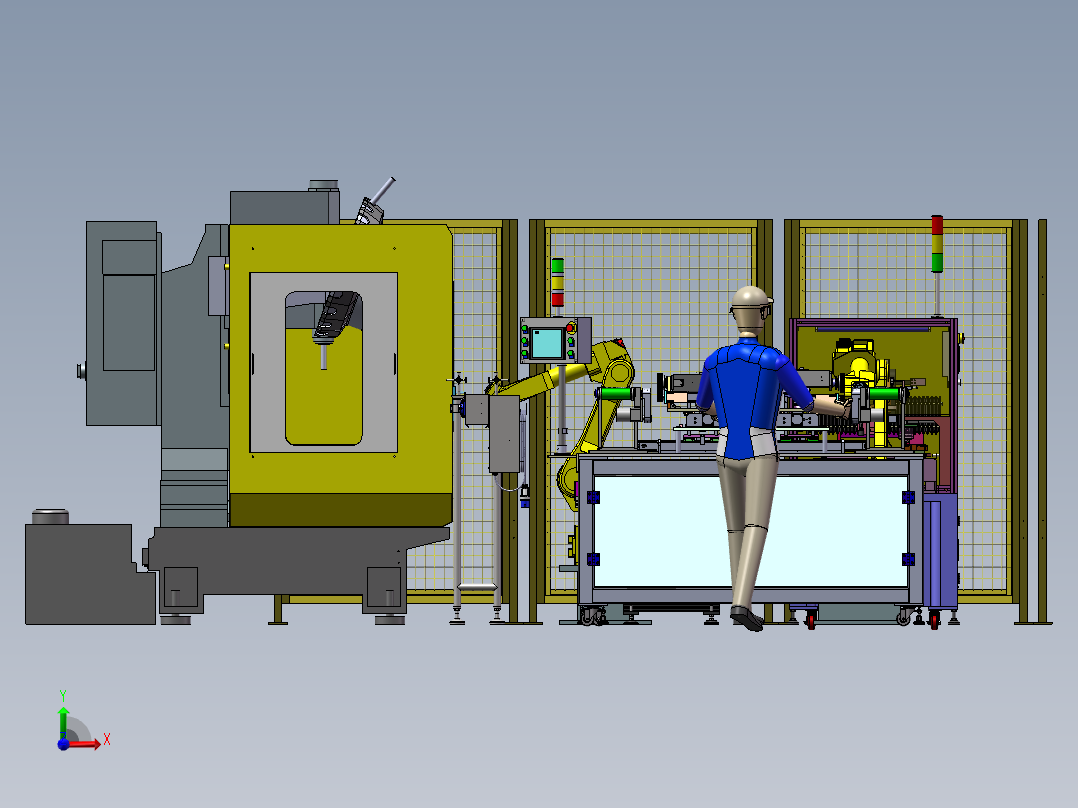
Task: Select the stack light tower above the HMI panel
Action: [x=558, y=283]
